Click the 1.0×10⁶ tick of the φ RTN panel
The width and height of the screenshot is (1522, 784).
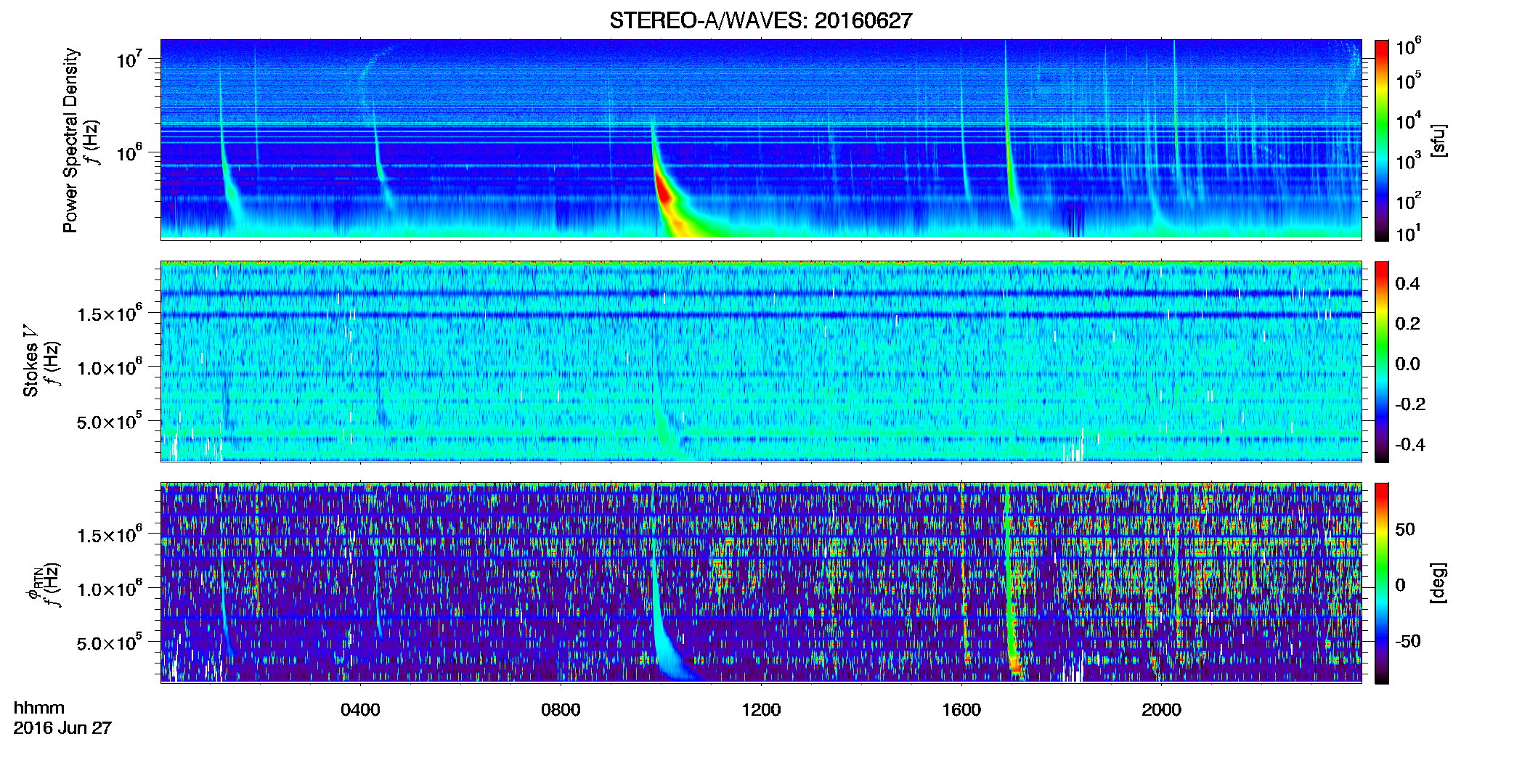(x=110, y=589)
